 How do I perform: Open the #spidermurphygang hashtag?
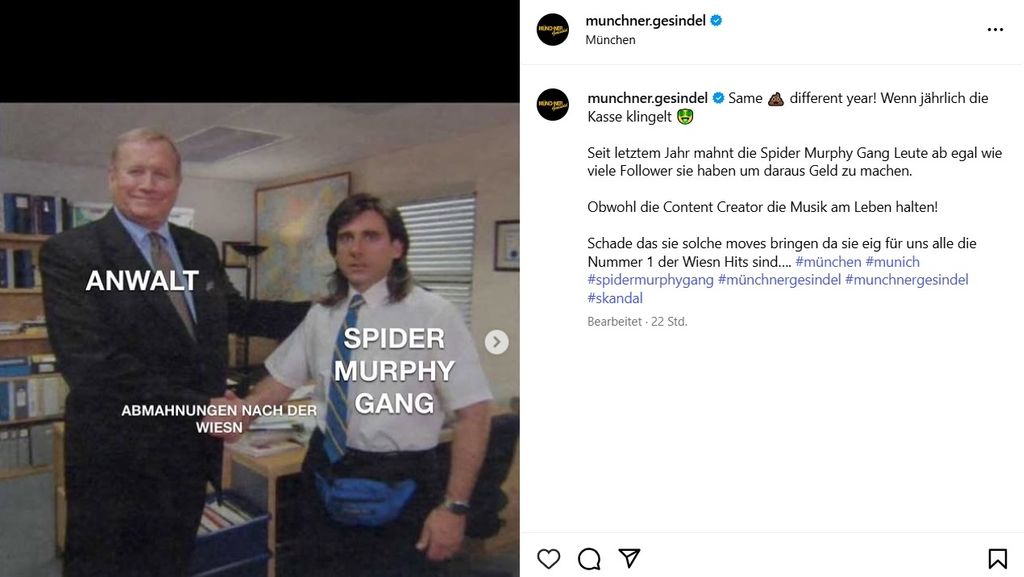[x=650, y=280]
